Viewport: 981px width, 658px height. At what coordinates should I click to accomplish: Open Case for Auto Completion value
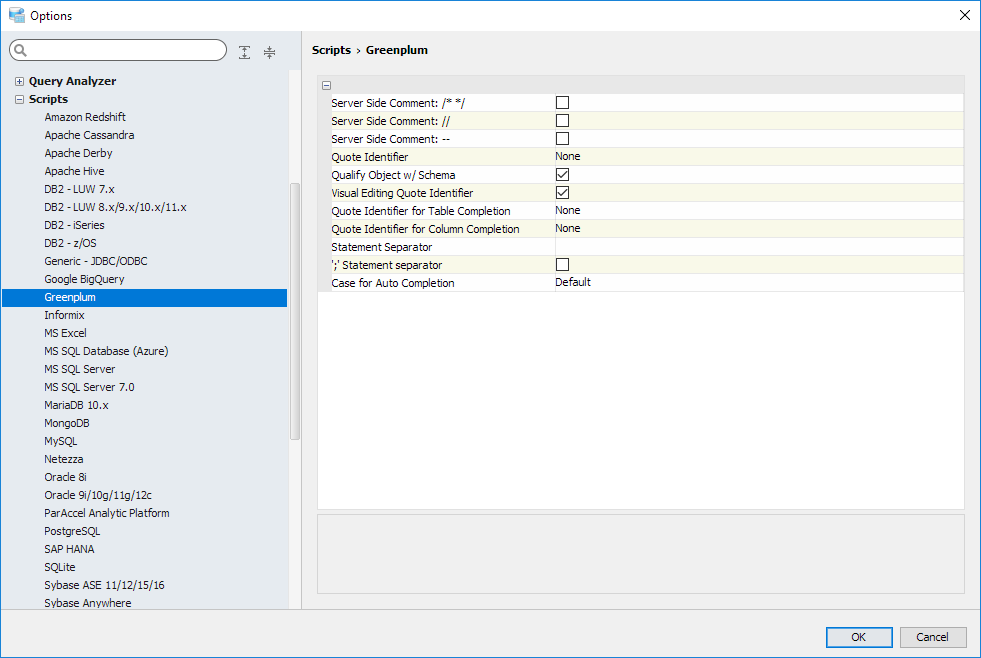(x=758, y=282)
